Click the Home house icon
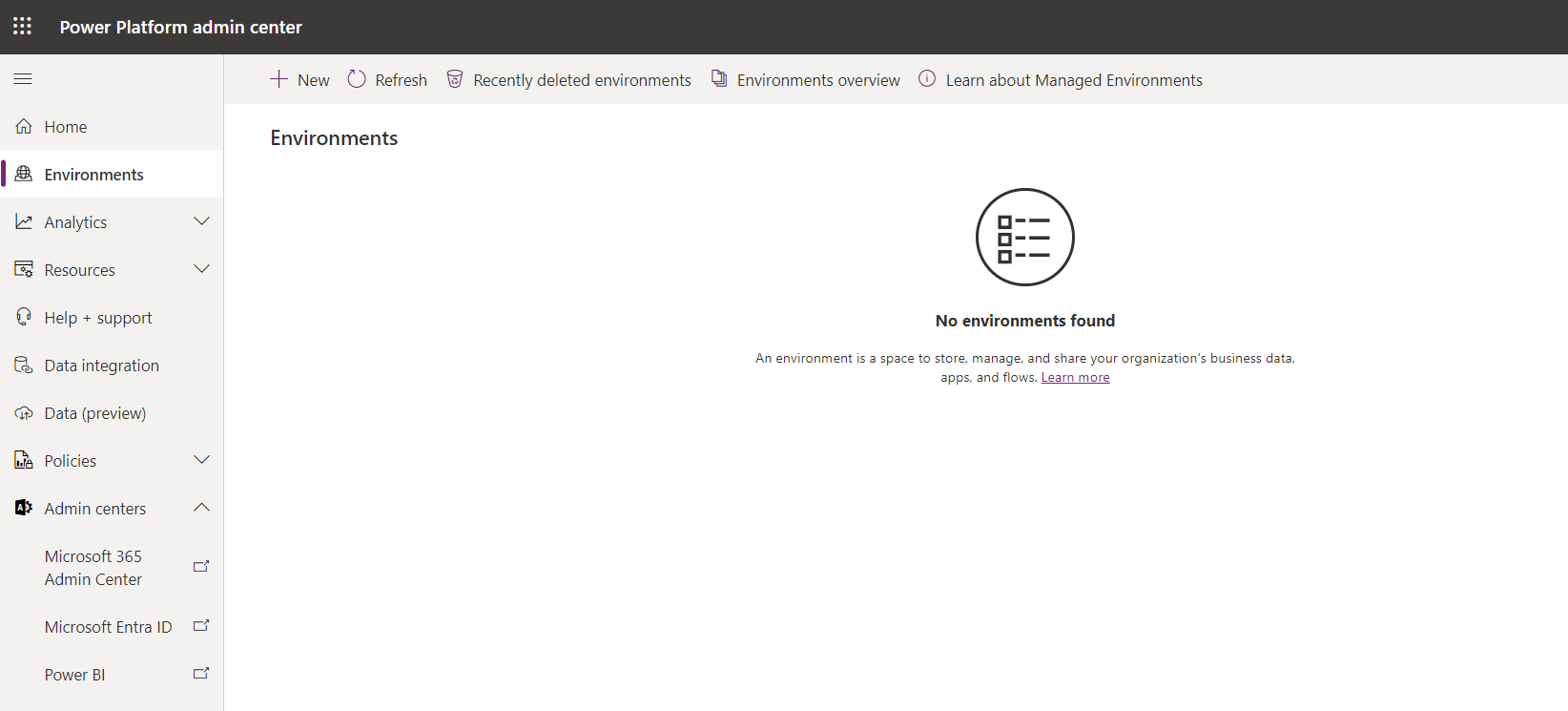Viewport: 1568px width, 711px height. click(24, 126)
